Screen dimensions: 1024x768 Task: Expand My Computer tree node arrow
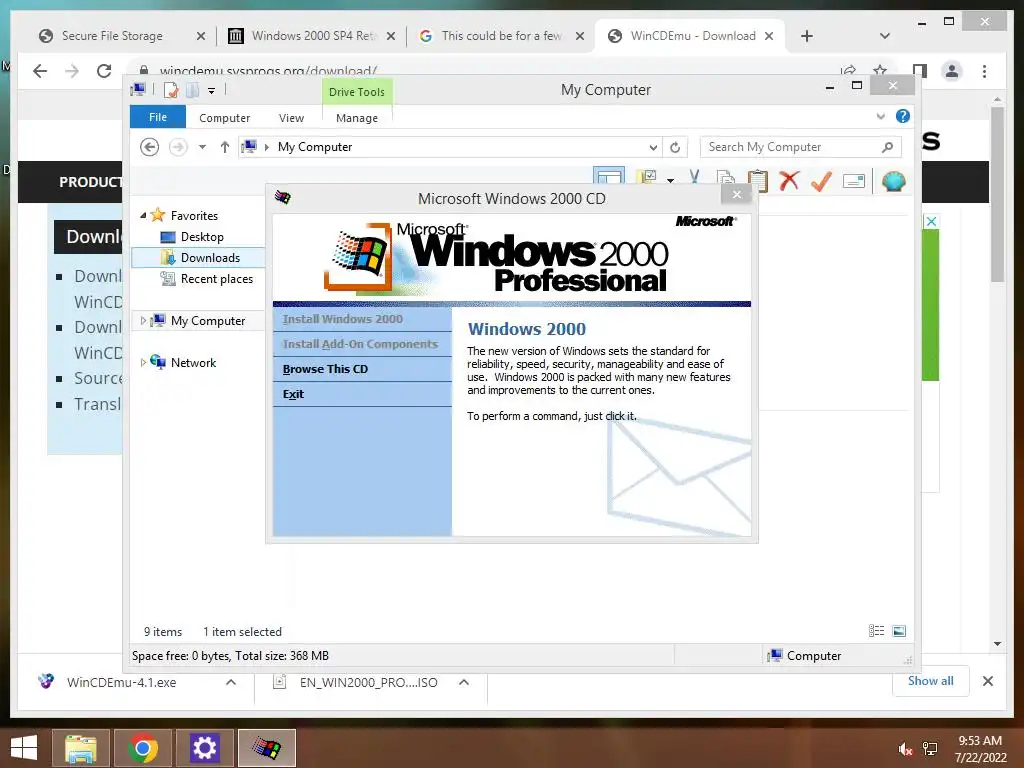tap(143, 320)
